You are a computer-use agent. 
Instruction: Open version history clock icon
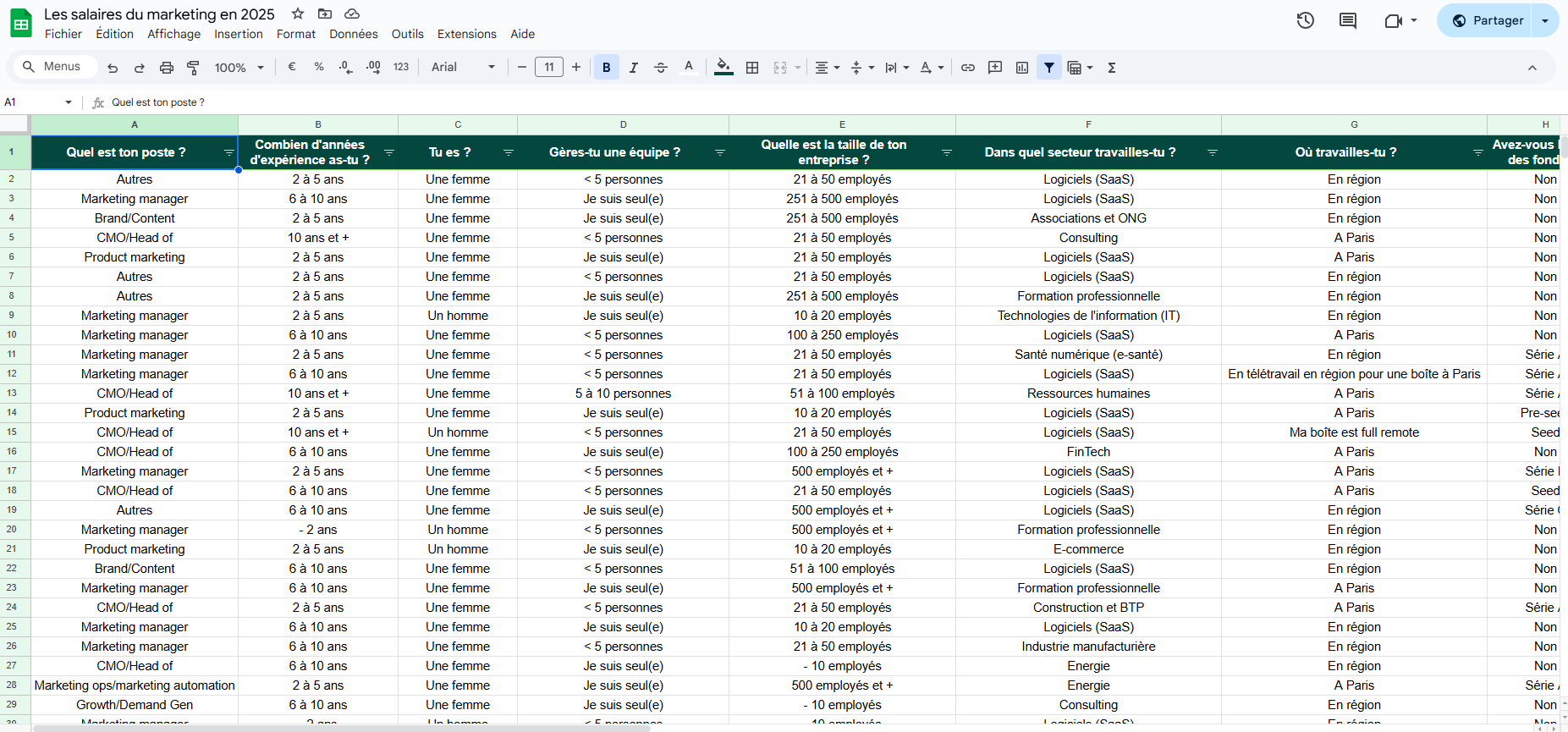pos(1306,20)
